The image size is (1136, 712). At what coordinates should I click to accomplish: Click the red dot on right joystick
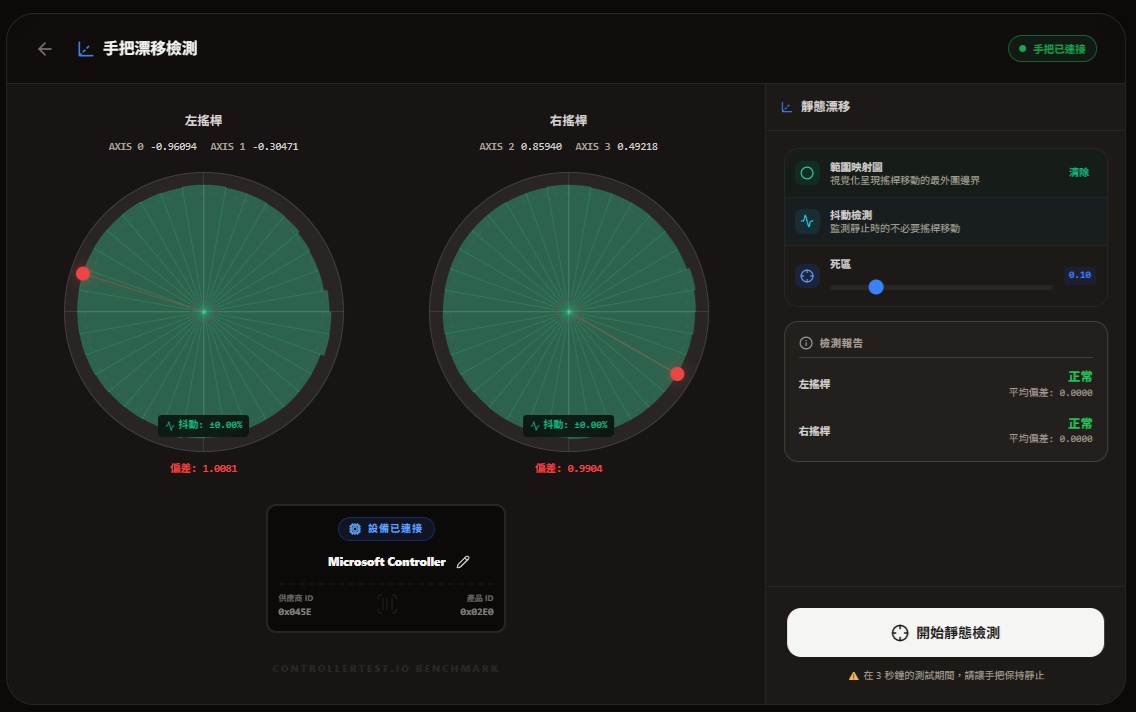677,374
